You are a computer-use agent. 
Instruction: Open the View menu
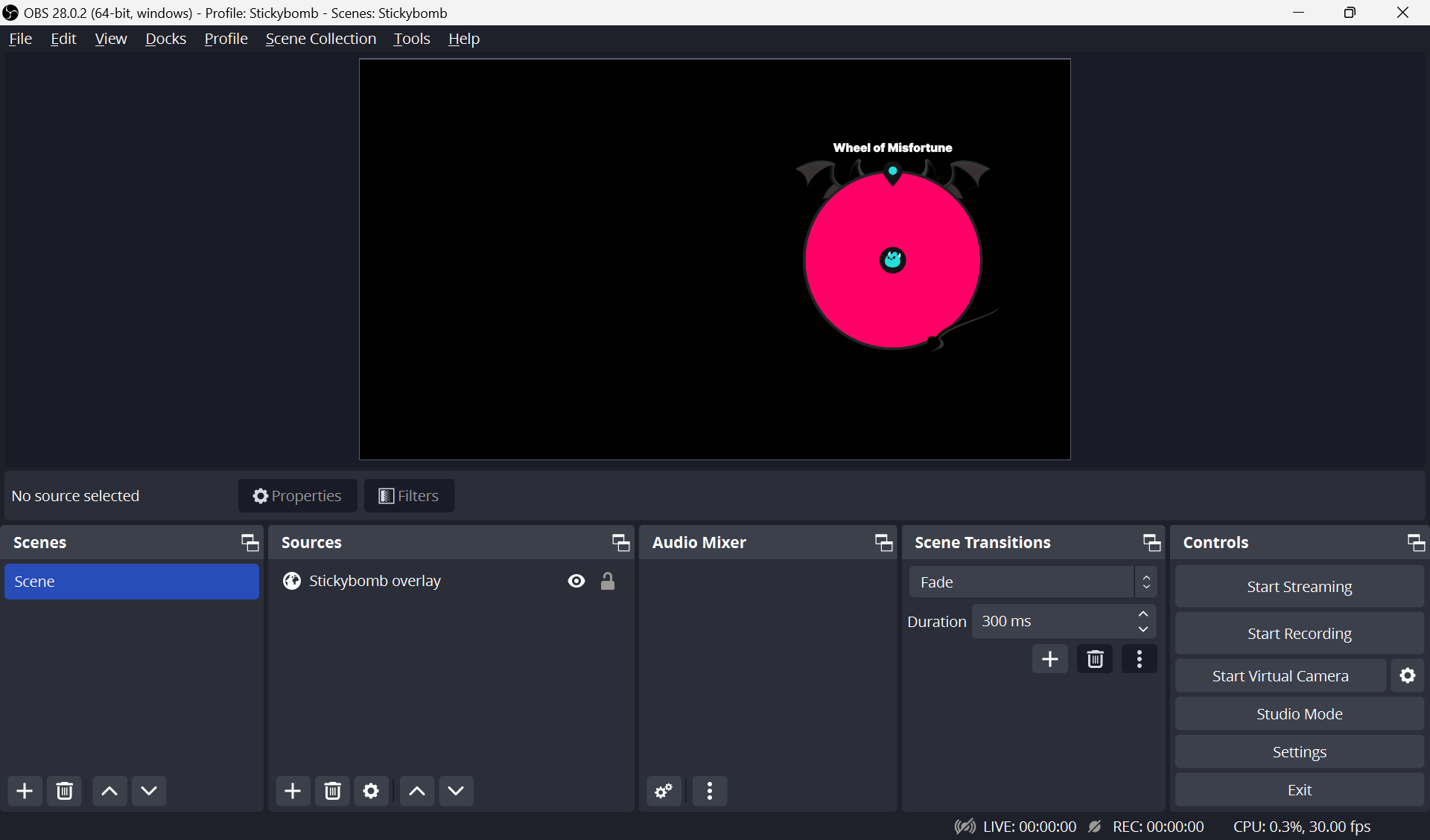[111, 39]
